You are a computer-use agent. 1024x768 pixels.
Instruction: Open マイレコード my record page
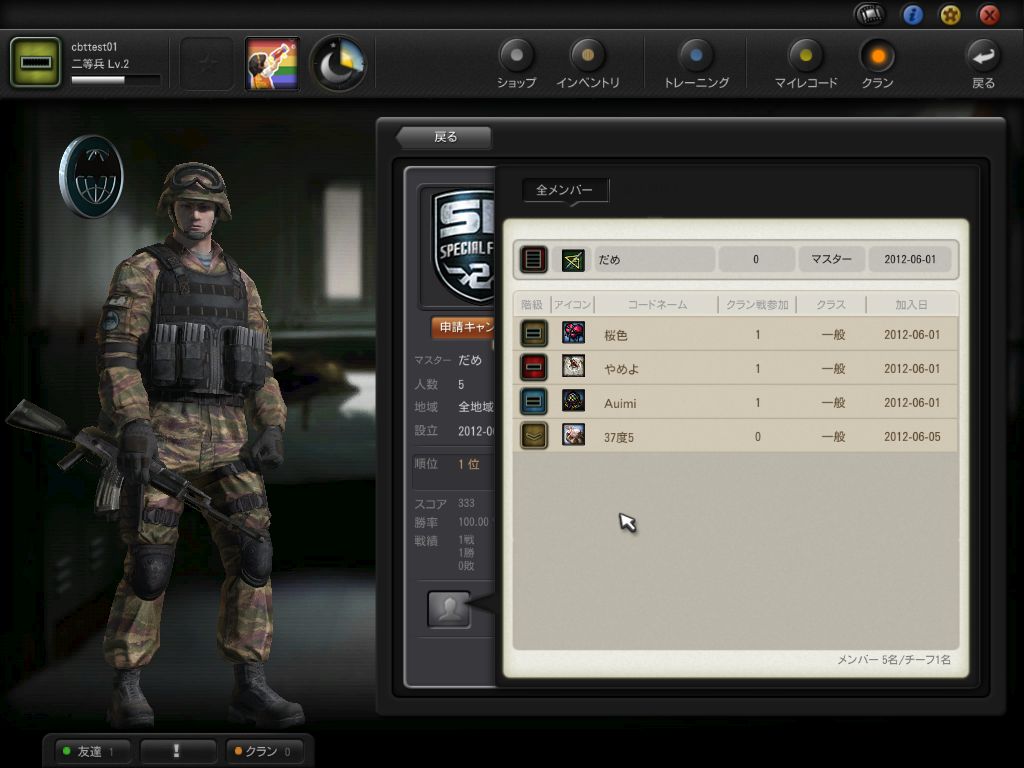pos(805,56)
